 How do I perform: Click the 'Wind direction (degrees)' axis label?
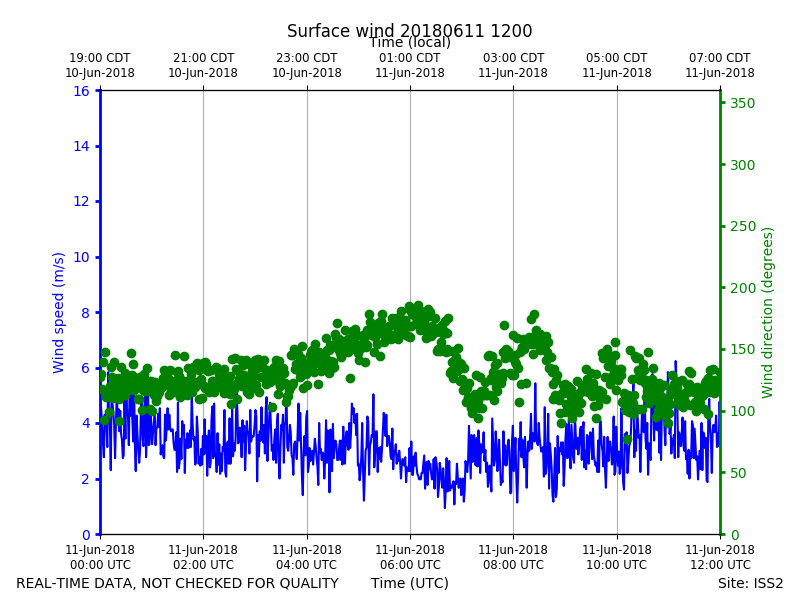click(767, 313)
